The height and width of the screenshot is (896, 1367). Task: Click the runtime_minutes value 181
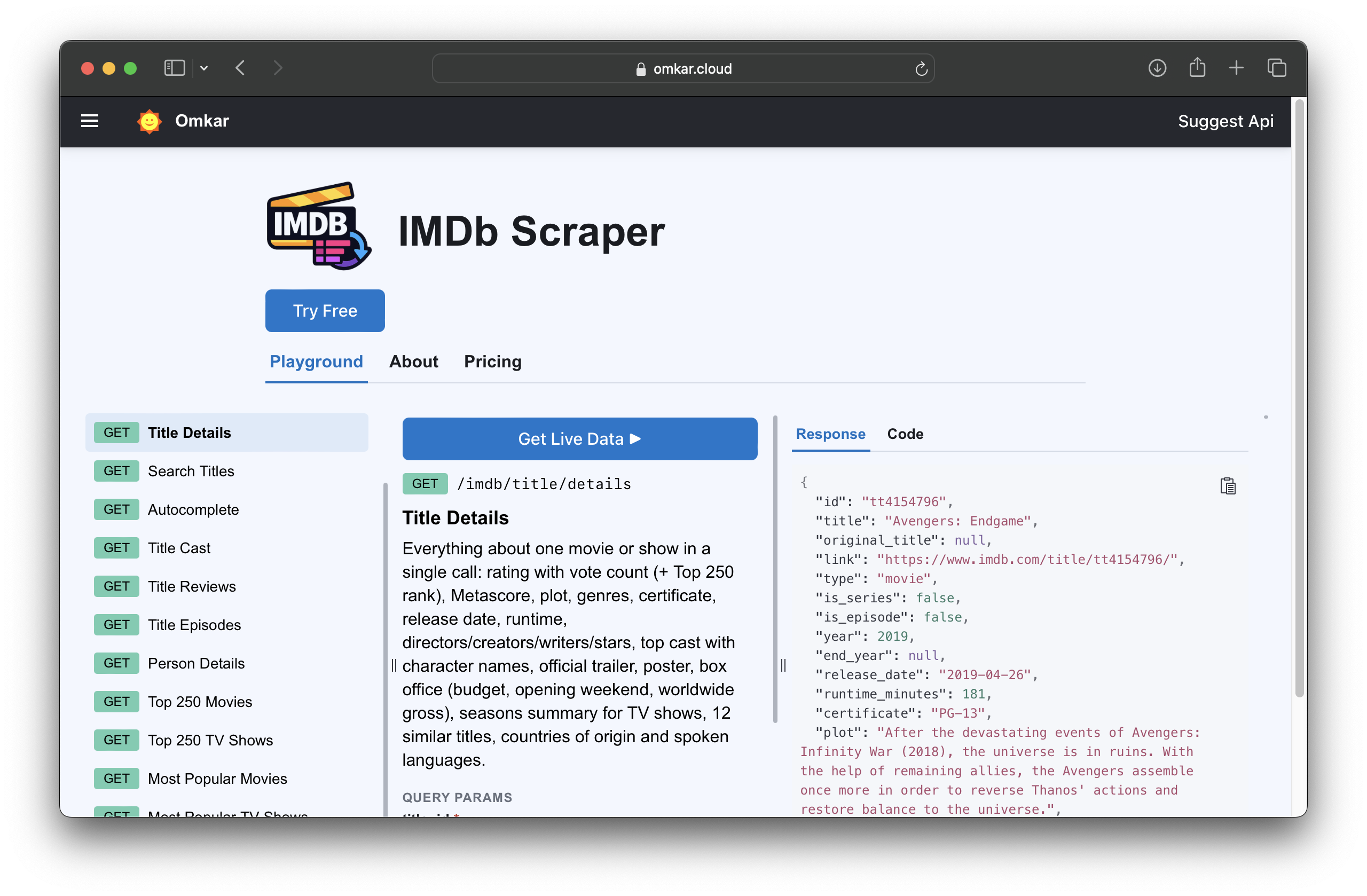click(973, 694)
